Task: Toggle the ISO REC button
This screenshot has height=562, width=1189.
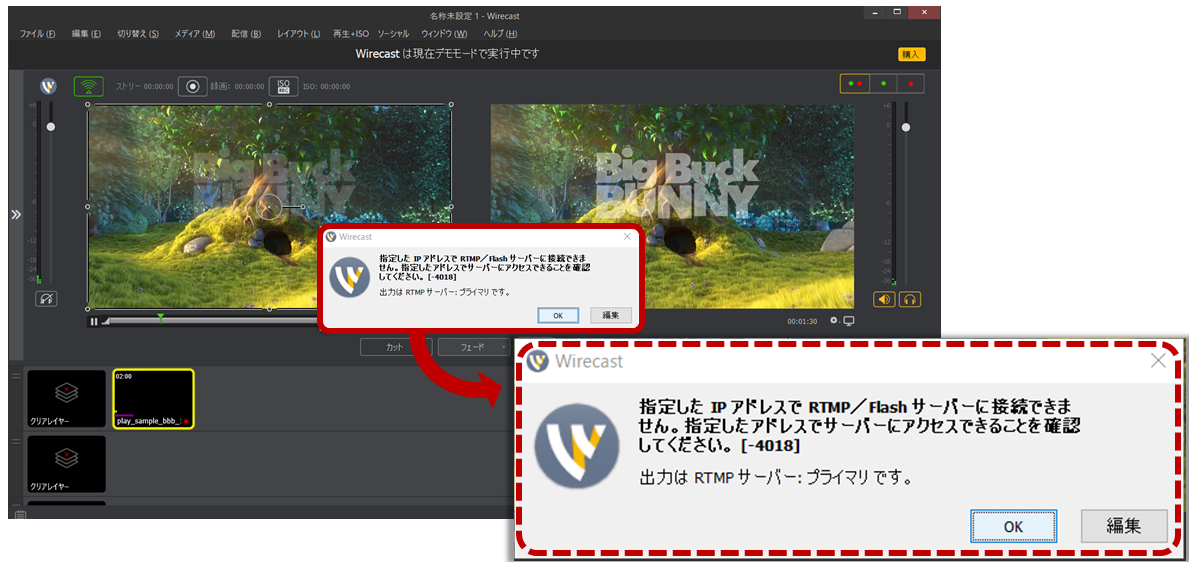Action: [284, 86]
